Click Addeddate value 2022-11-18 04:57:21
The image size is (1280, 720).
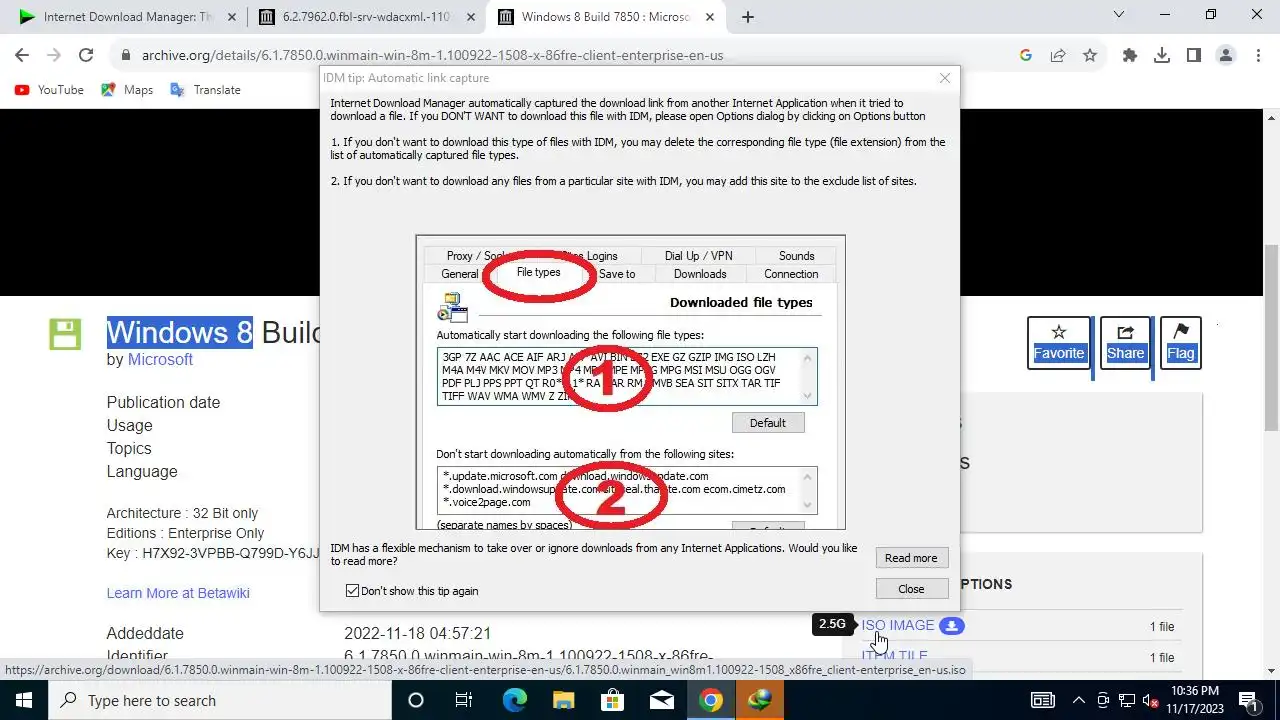pyautogui.click(x=418, y=634)
